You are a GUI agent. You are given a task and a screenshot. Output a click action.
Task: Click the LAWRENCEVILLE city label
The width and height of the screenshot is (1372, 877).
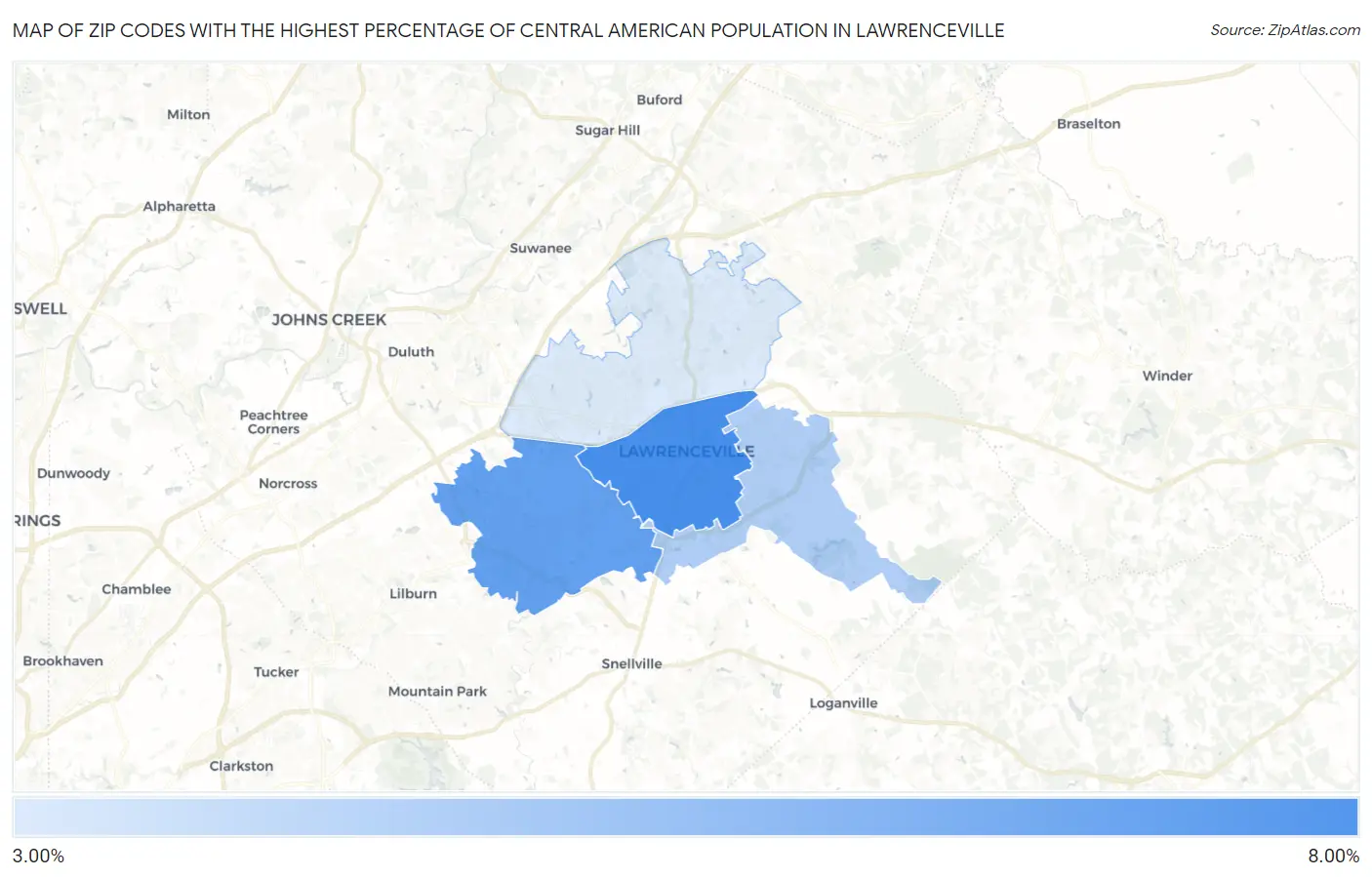coord(687,452)
